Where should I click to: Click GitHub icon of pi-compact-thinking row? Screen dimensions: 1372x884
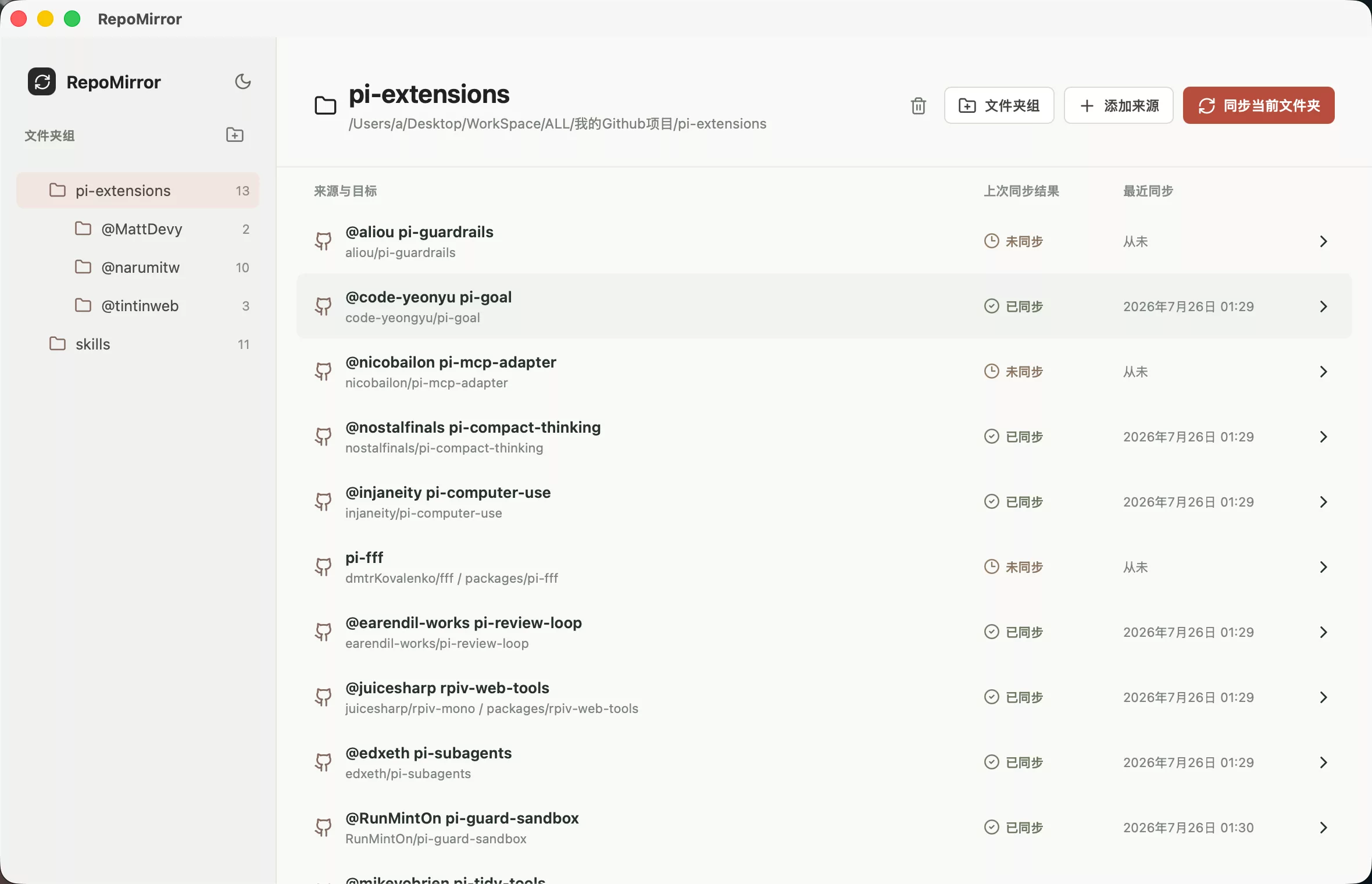pyautogui.click(x=323, y=436)
